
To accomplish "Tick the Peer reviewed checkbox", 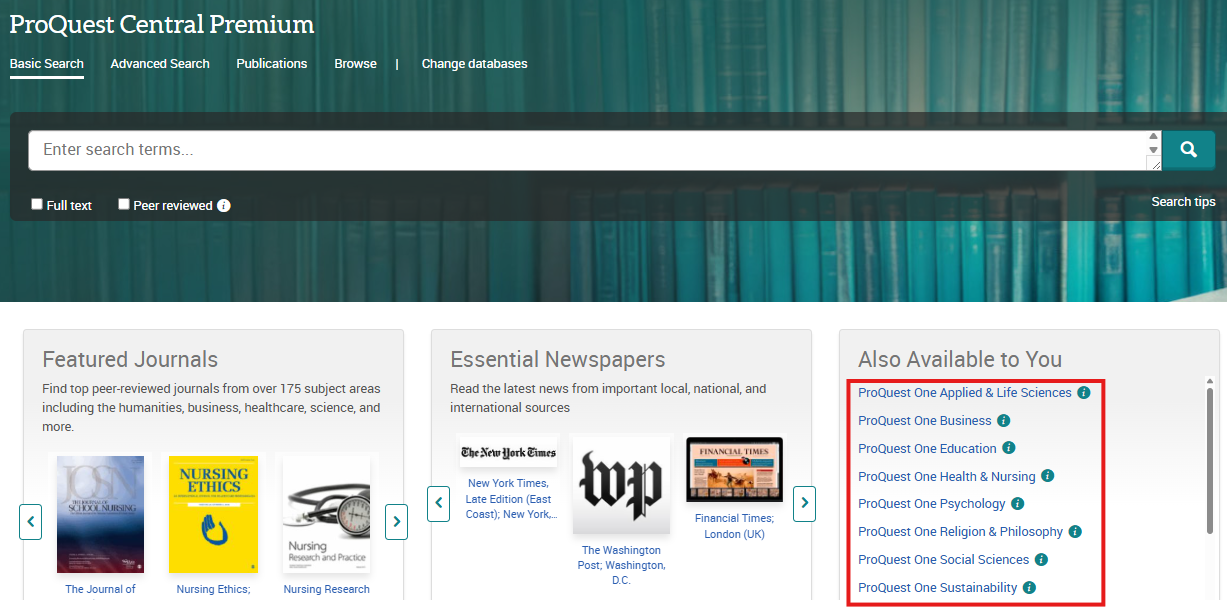I will coord(124,204).
